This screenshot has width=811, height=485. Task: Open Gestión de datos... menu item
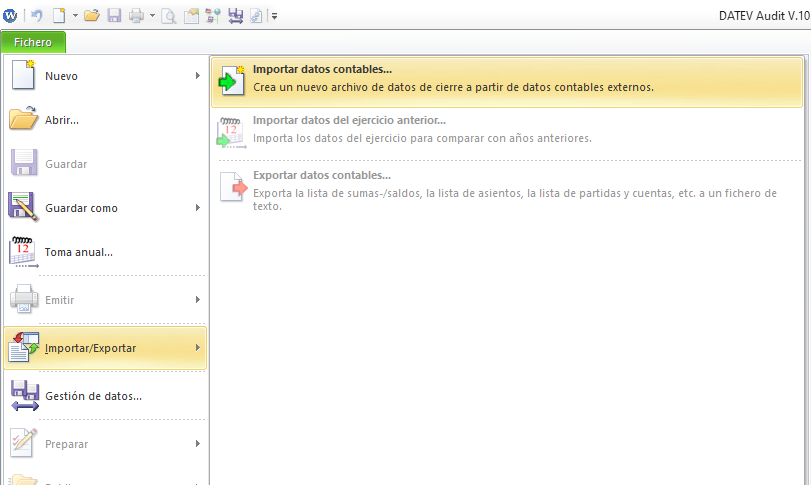click(106, 396)
